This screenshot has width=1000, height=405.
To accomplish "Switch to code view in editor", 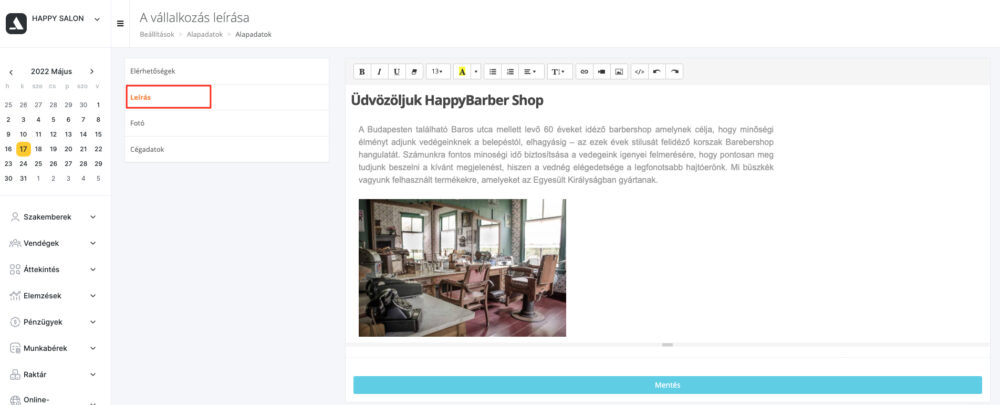I will coord(640,72).
